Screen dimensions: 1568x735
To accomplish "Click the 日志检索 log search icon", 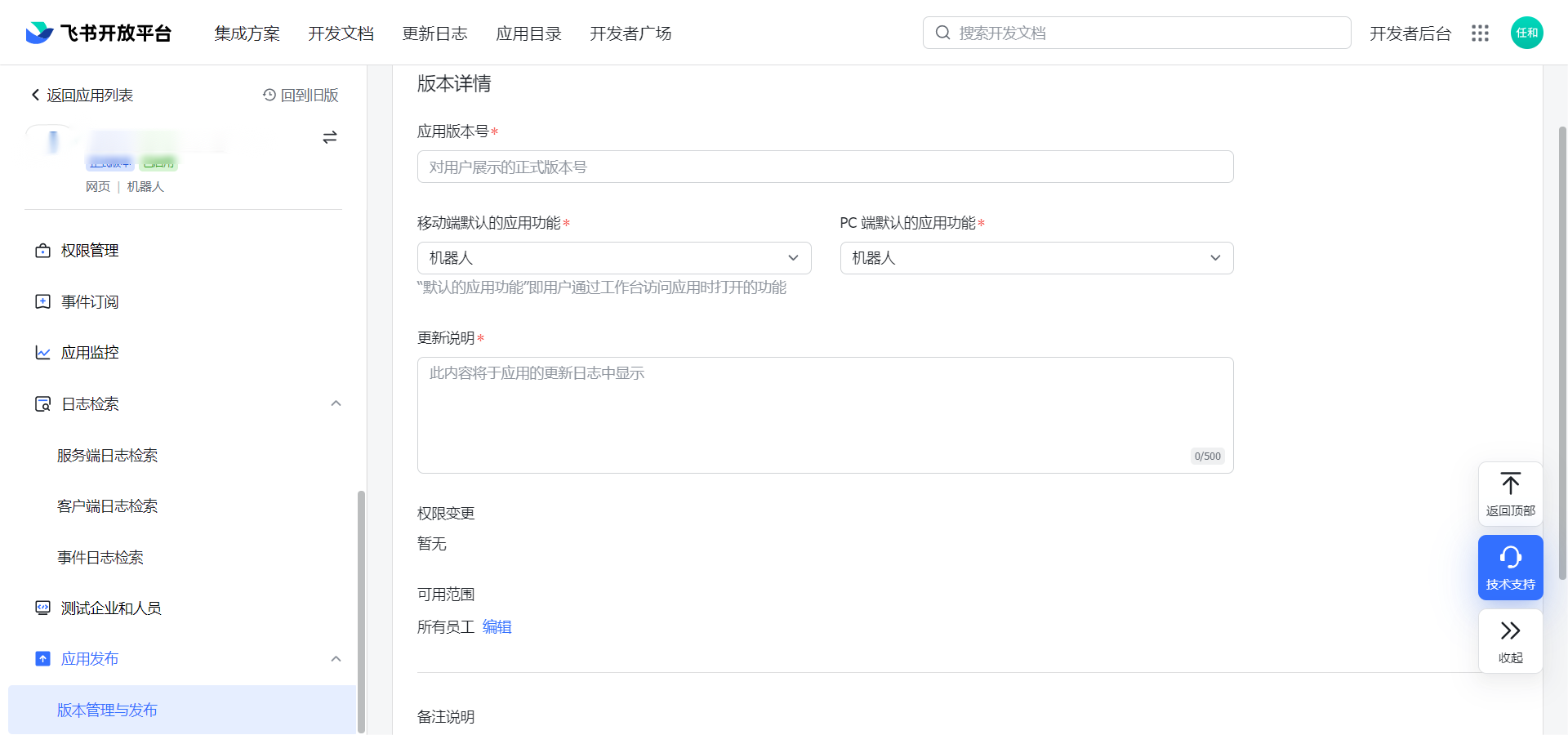I will tap(43, 403).
